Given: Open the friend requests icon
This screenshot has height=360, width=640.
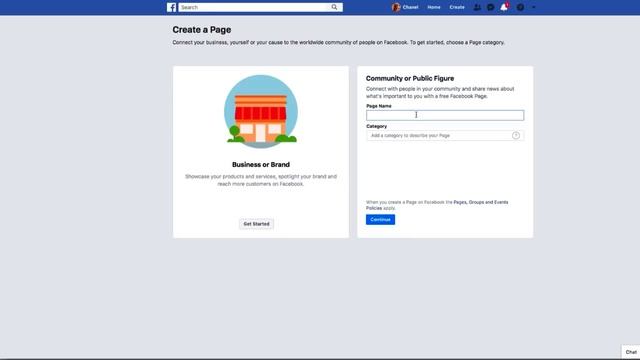Looking at the screenshot, I should (x=477, y=7).
